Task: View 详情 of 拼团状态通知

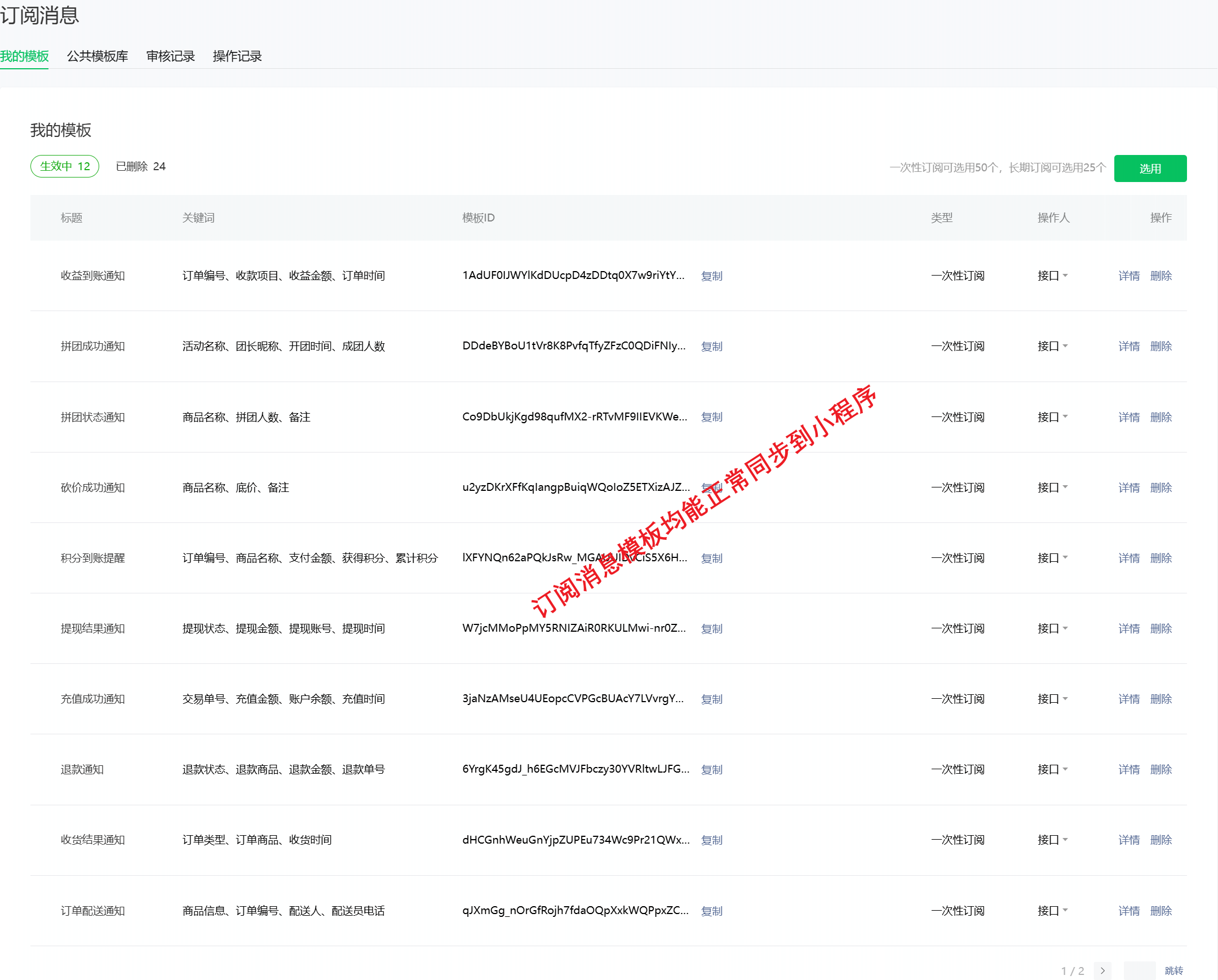Action: pos(1129,417)
